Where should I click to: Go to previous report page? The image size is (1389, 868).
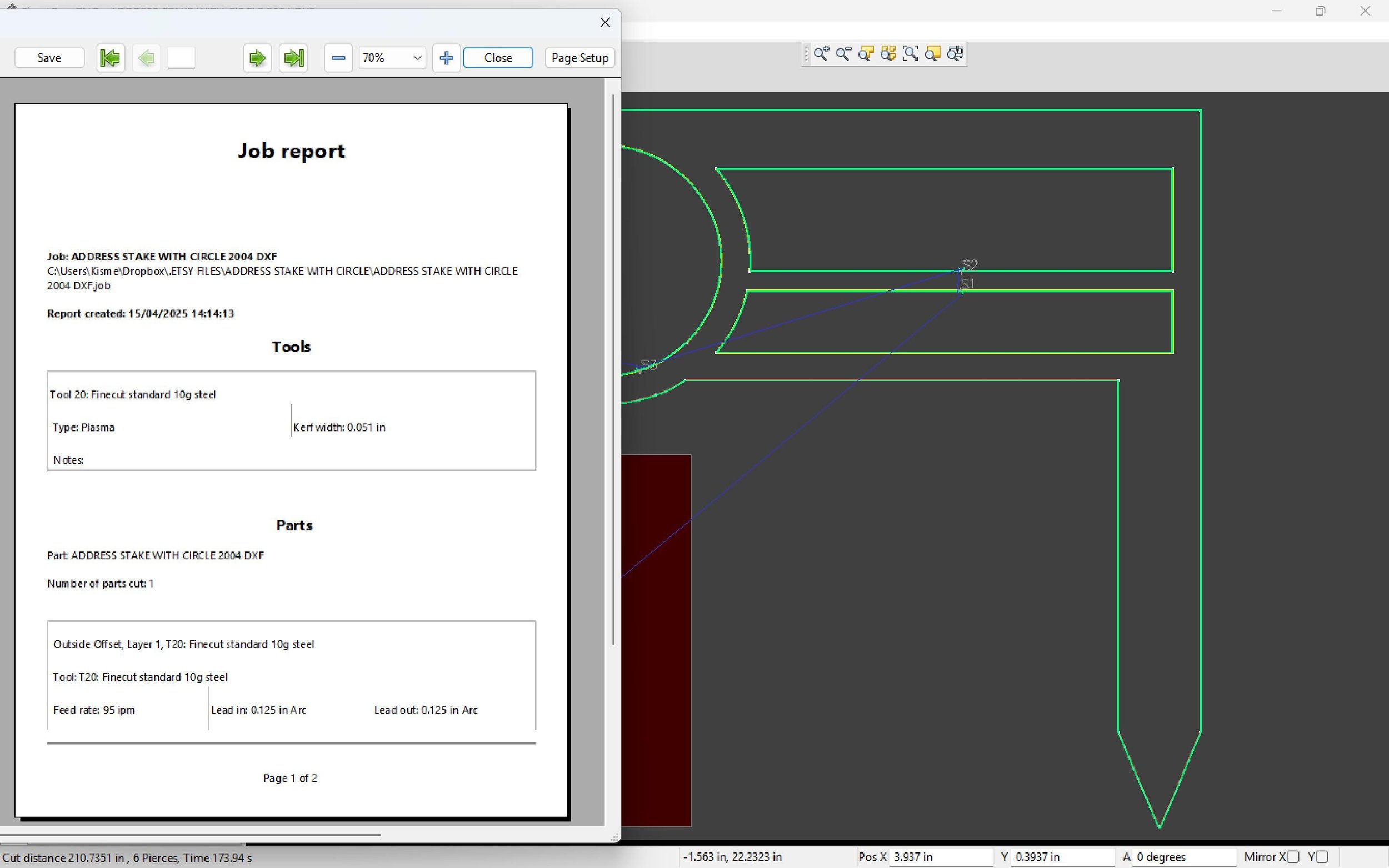pos(147,58)
